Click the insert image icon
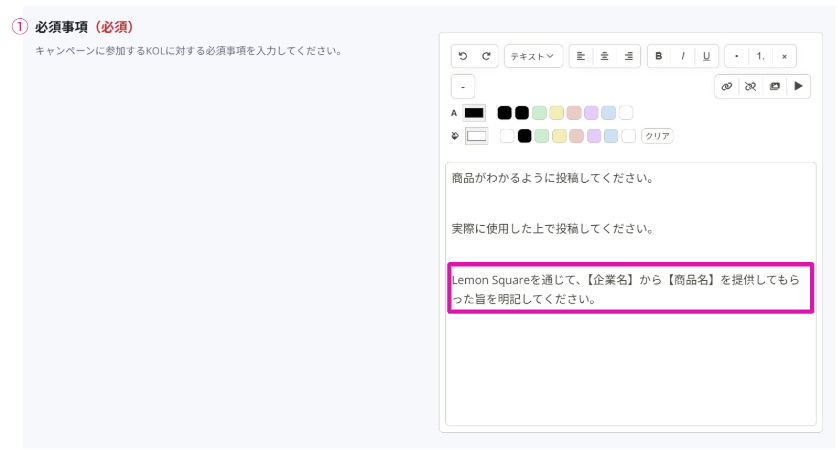 pyautogui.click(x=774, y=87)
